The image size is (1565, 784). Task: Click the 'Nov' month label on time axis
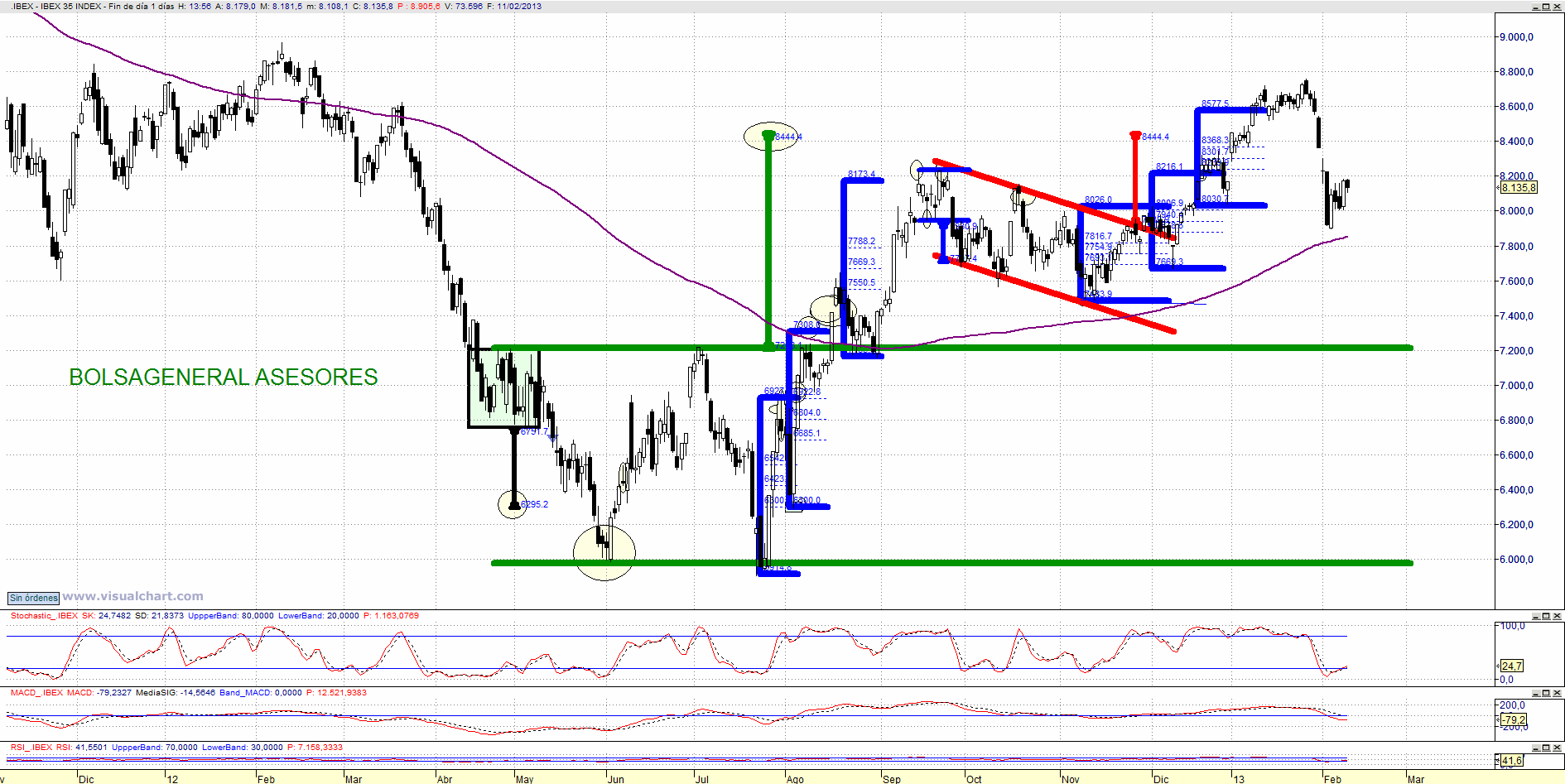[1071, 779]
